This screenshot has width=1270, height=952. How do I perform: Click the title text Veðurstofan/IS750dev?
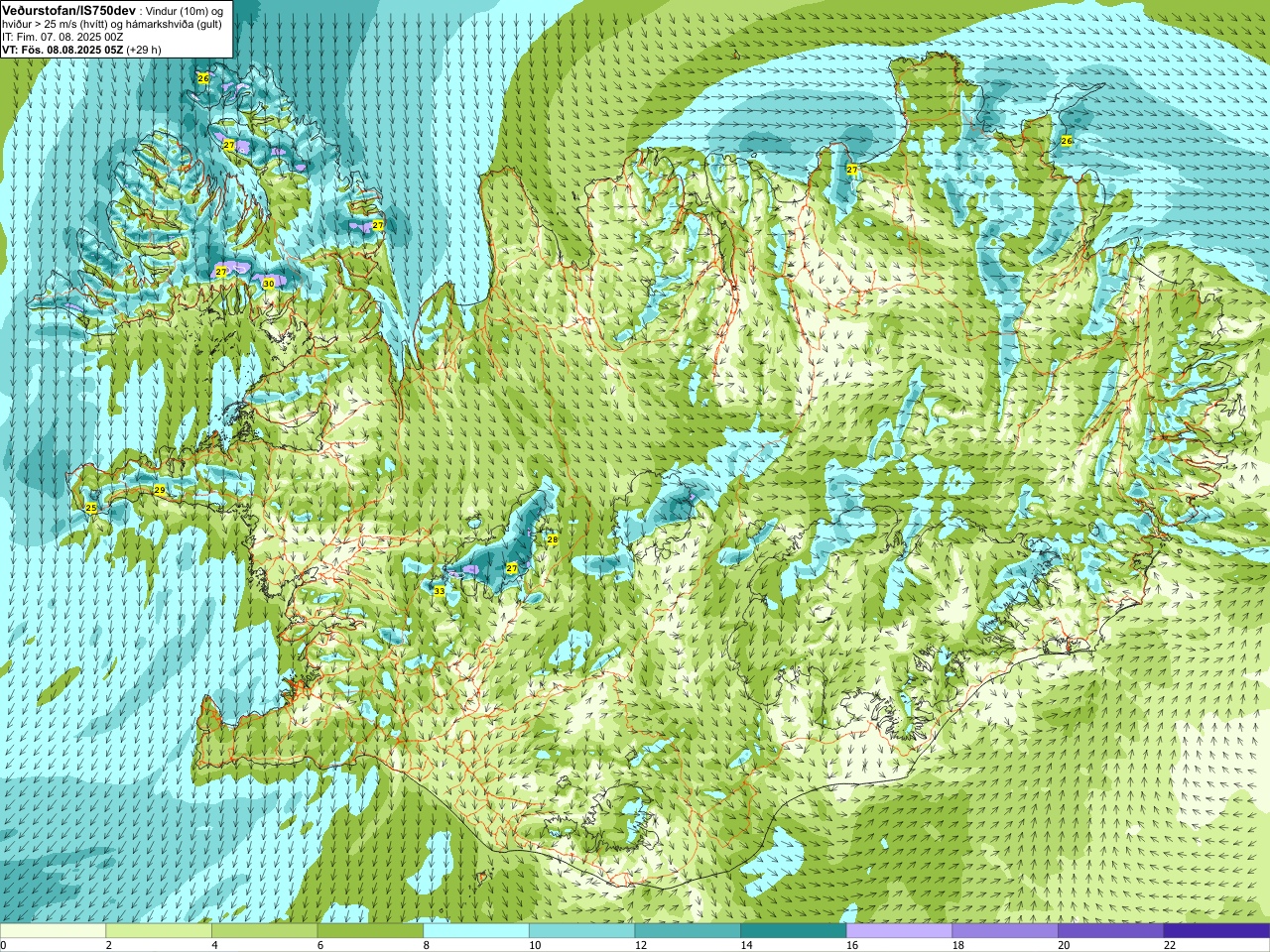[x=68, y=9]
